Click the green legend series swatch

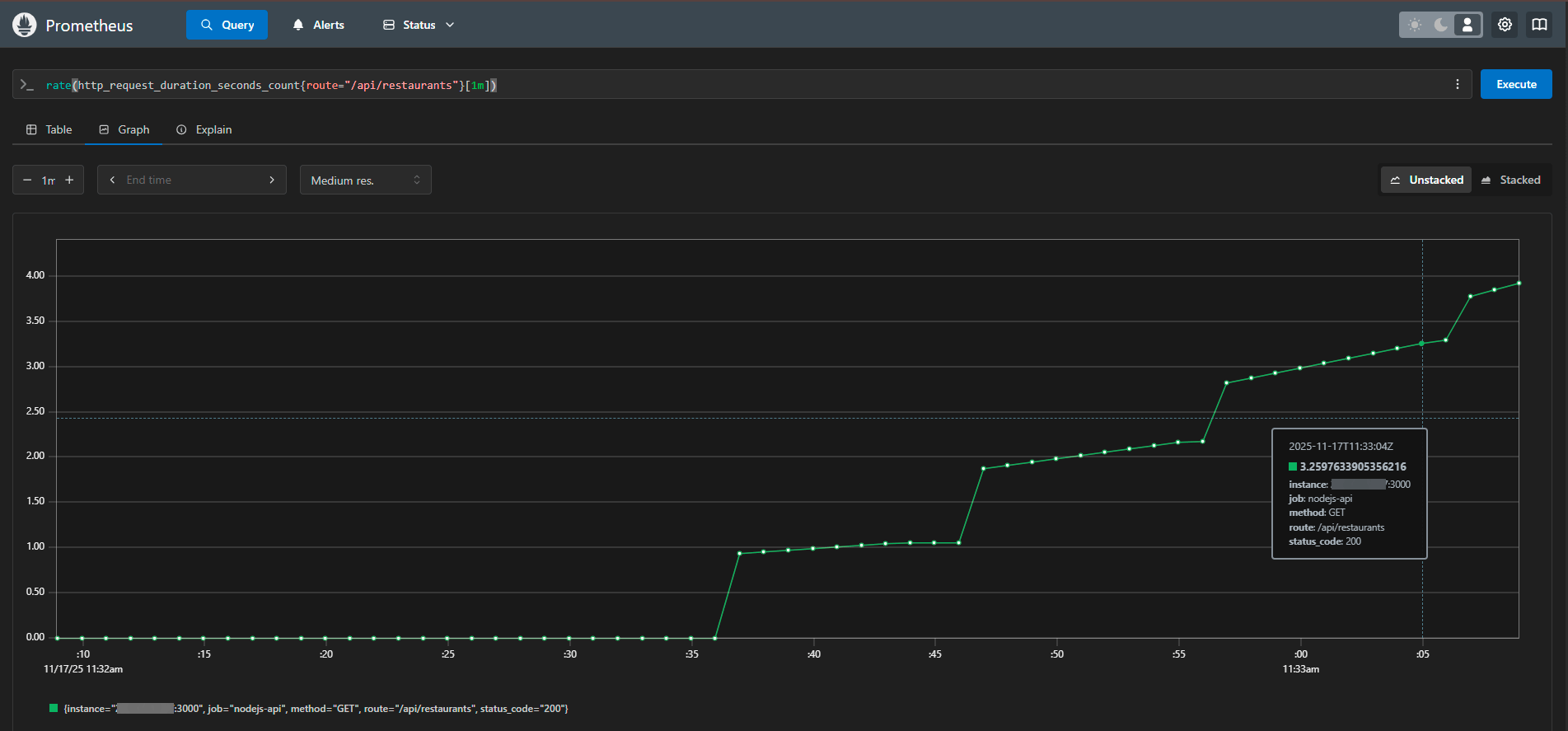tap(54, 708)
